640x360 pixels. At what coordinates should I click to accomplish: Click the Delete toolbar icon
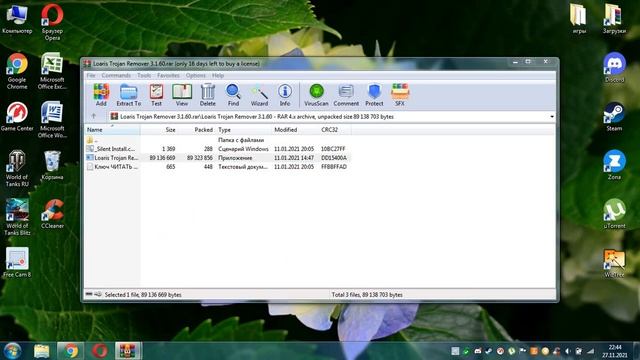(x=207, y=95)
